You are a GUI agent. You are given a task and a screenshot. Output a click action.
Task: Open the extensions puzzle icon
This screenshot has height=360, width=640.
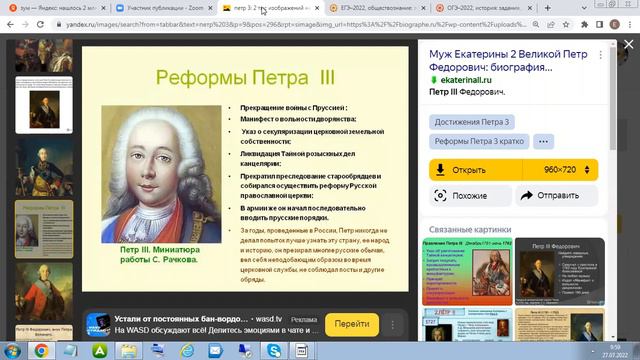coord(584,24)
